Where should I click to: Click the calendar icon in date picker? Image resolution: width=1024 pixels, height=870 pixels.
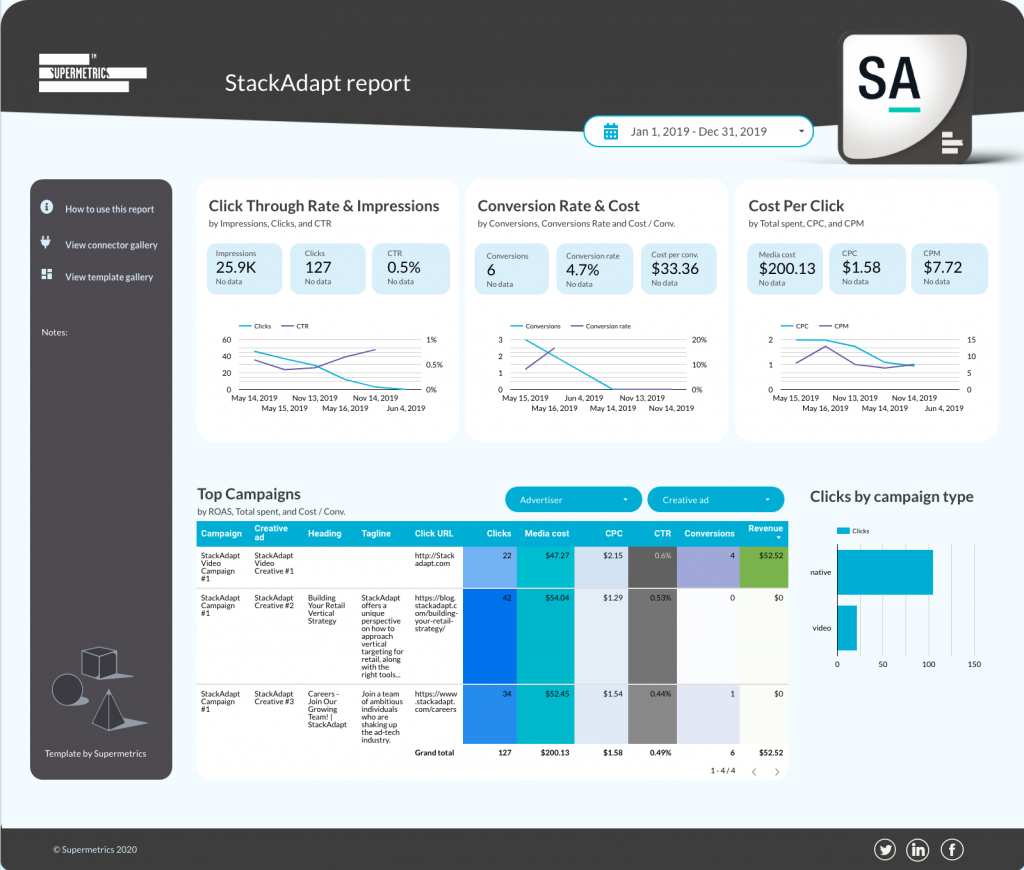click(x=612, y=131)
